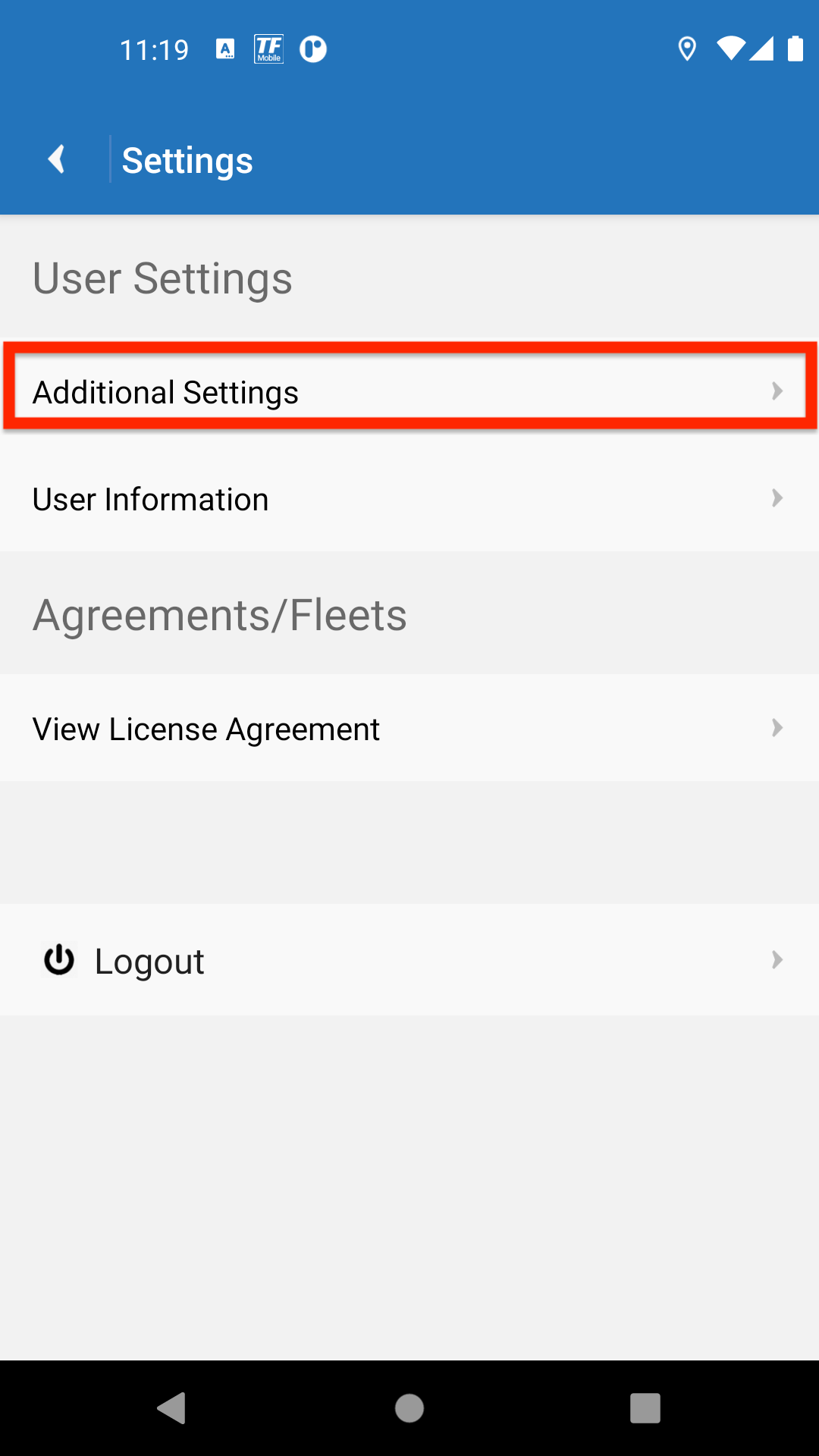Tap the Wi-Fi signal status icon
This screenshot has height=1456, width=819.
click(730, 49)
